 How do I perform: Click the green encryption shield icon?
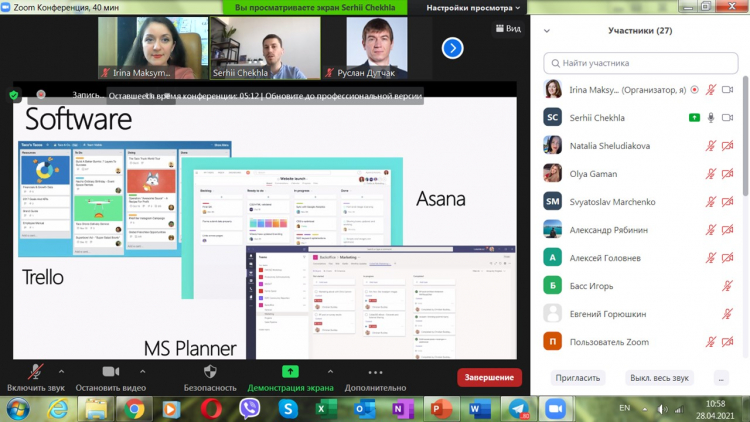pos(14,95)
